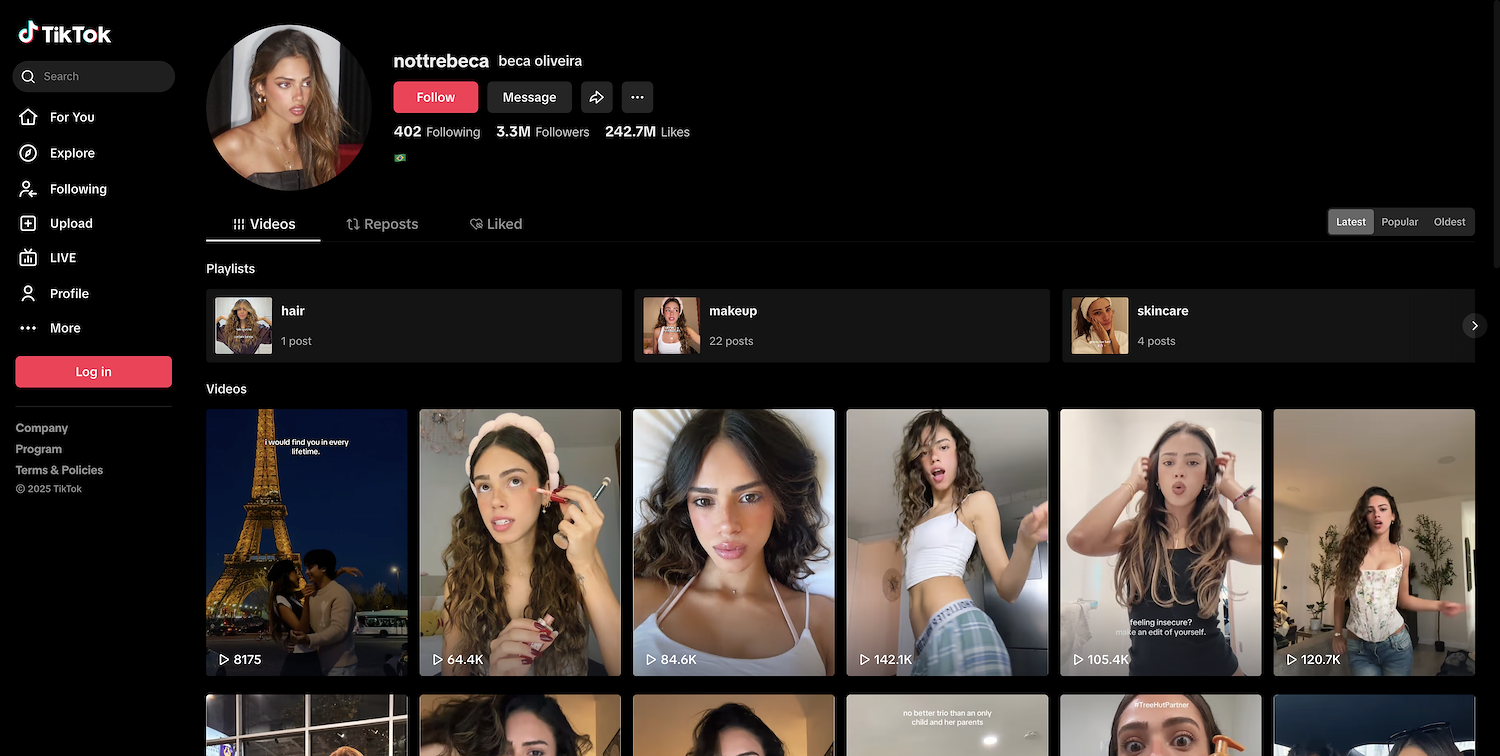This screenshot has height=756, width=1500.
Task: Click the play icon beside 142.1K
Action: coord(864,660)
